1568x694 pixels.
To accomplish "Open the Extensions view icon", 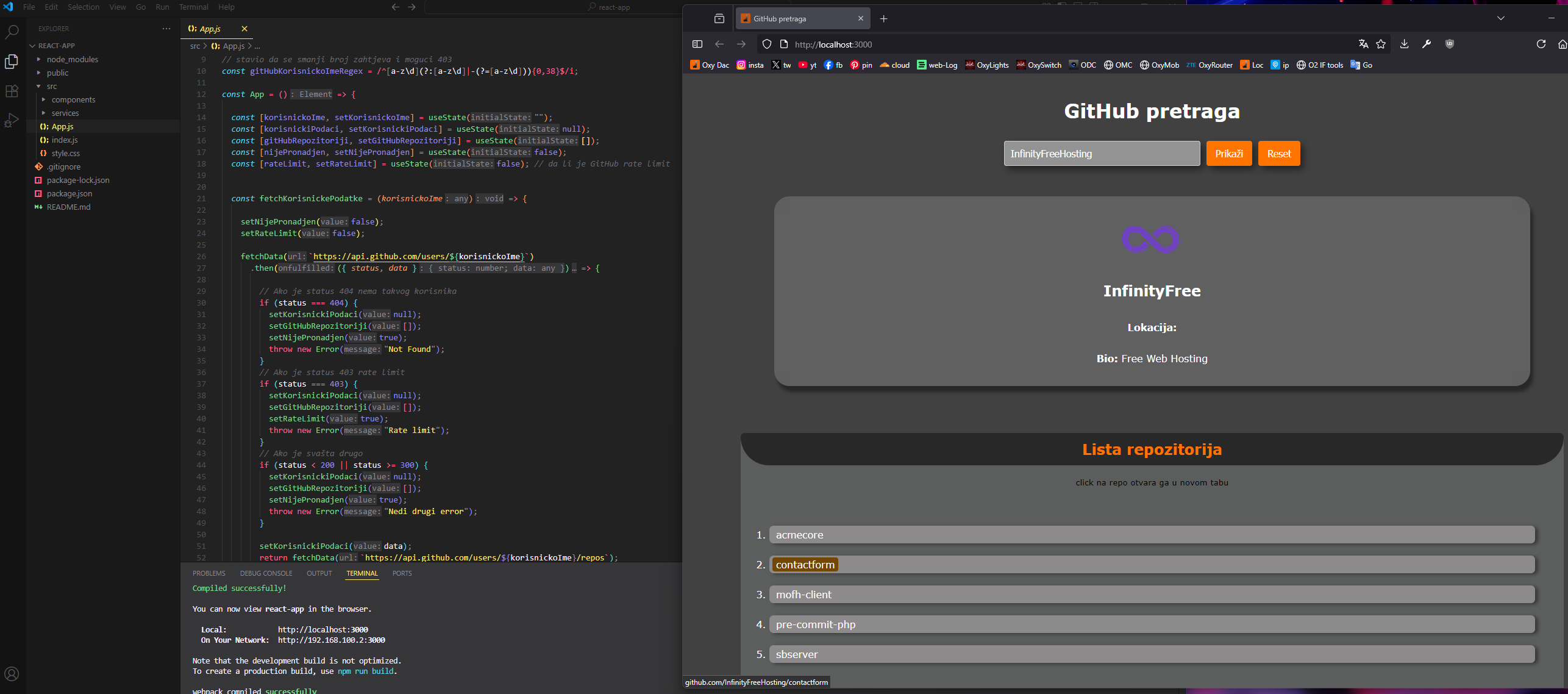I will (12, 91).
